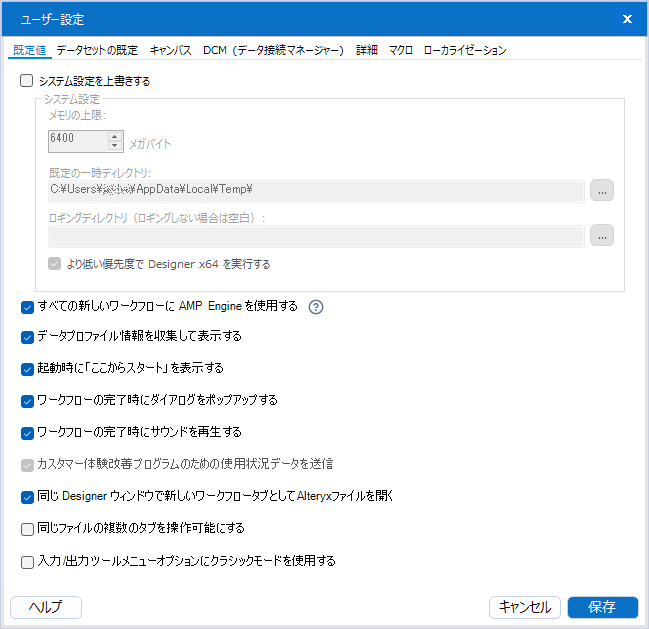The width and height of the screenshot is (649, 629).
Task: Click the ヘルプ button
Action: pyautogui.click(x=45, y=607)
